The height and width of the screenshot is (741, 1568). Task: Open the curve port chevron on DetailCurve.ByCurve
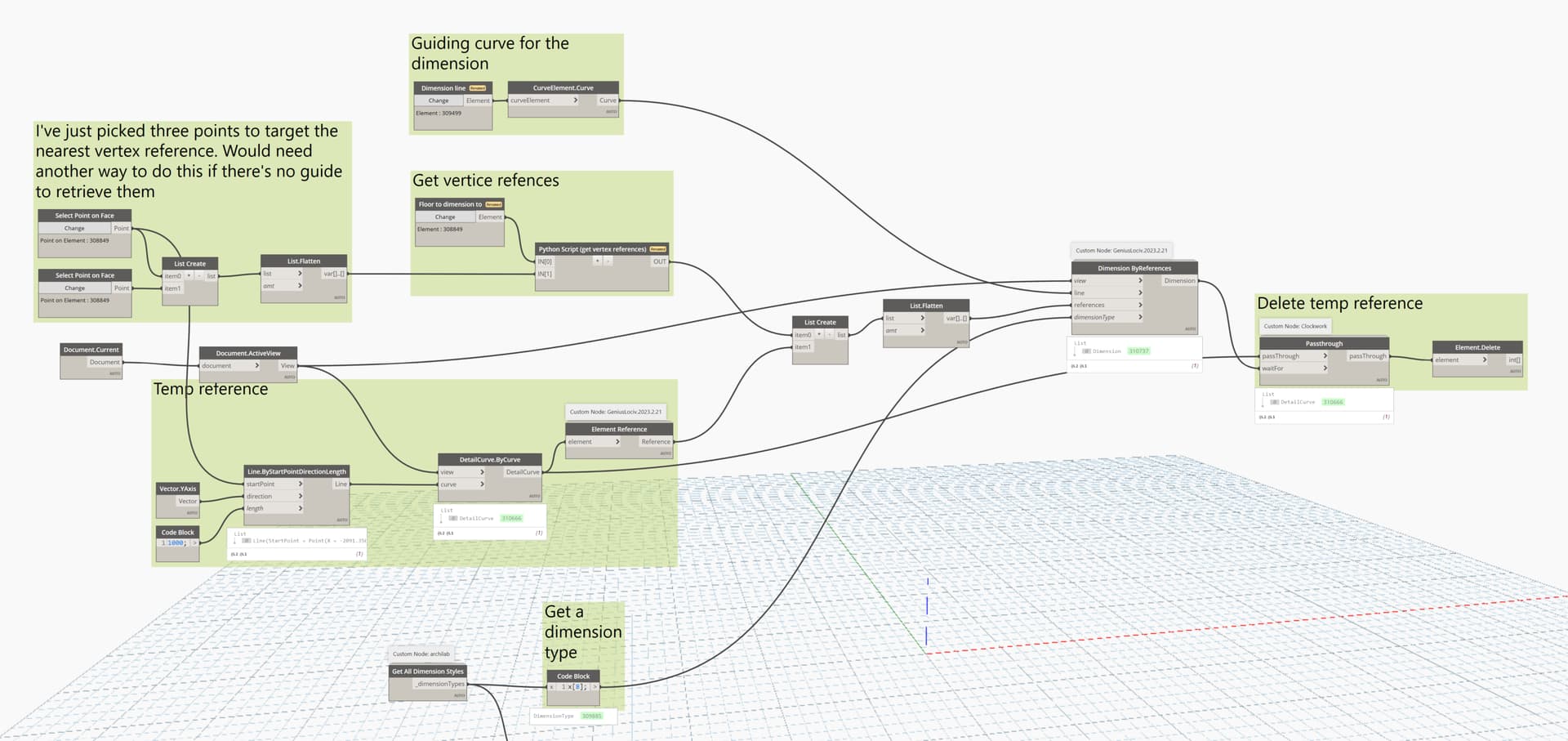pos(482,484)
